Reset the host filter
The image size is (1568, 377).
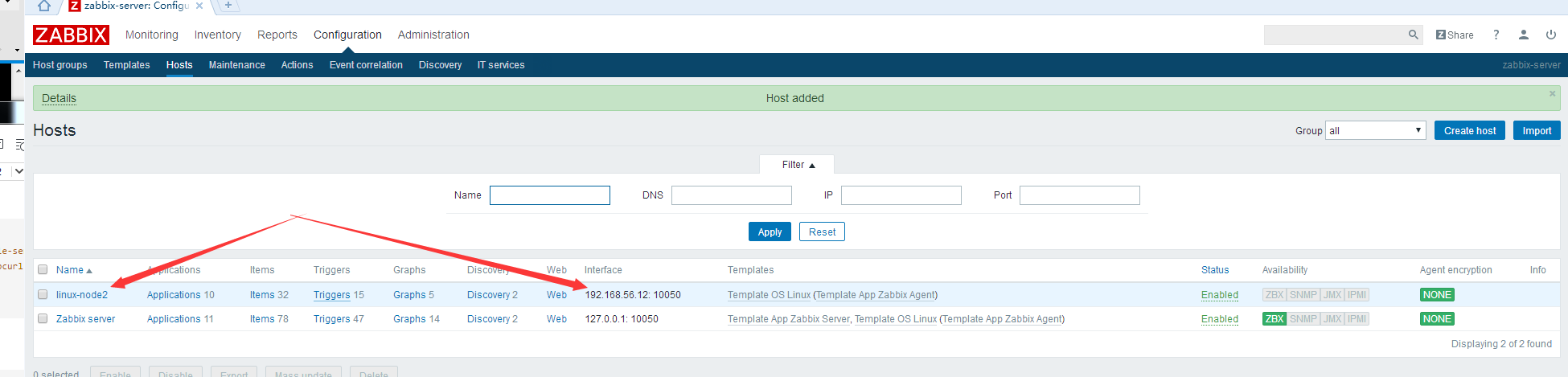(822, 232)
